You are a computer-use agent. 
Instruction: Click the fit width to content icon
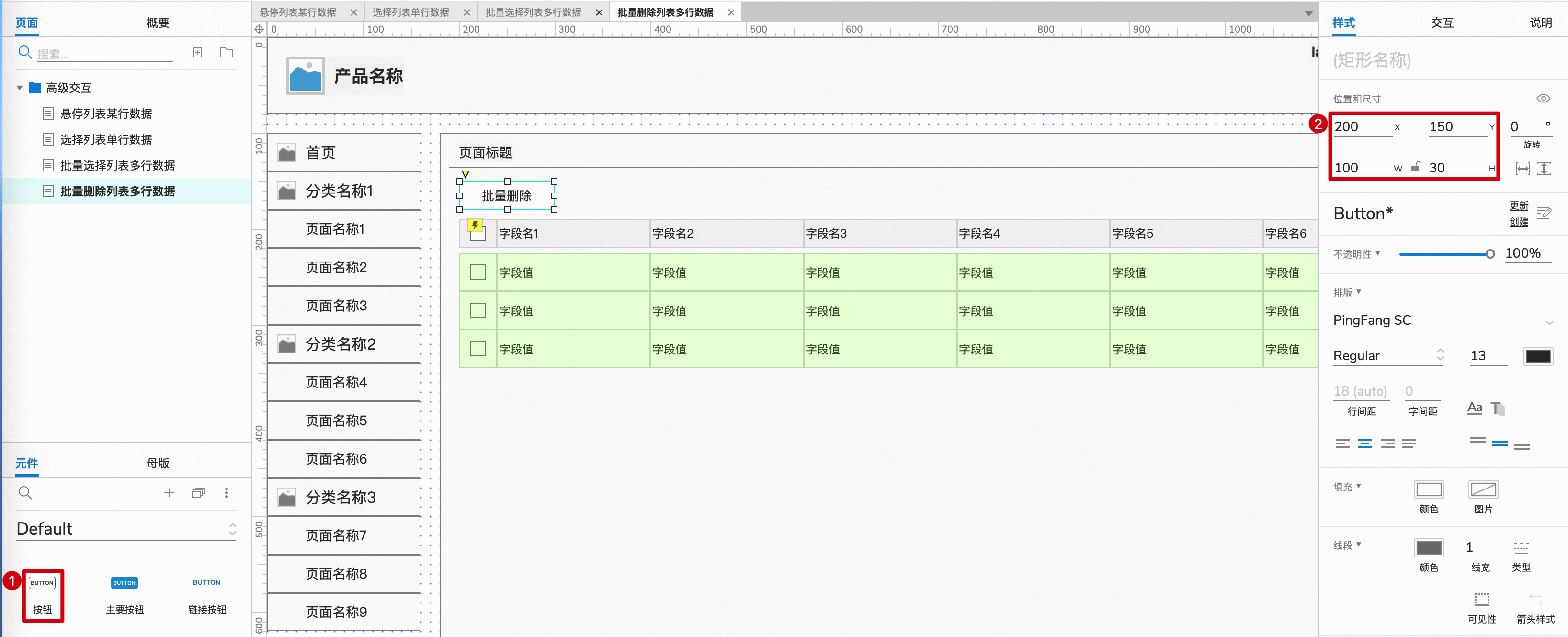click(1523, 169)
